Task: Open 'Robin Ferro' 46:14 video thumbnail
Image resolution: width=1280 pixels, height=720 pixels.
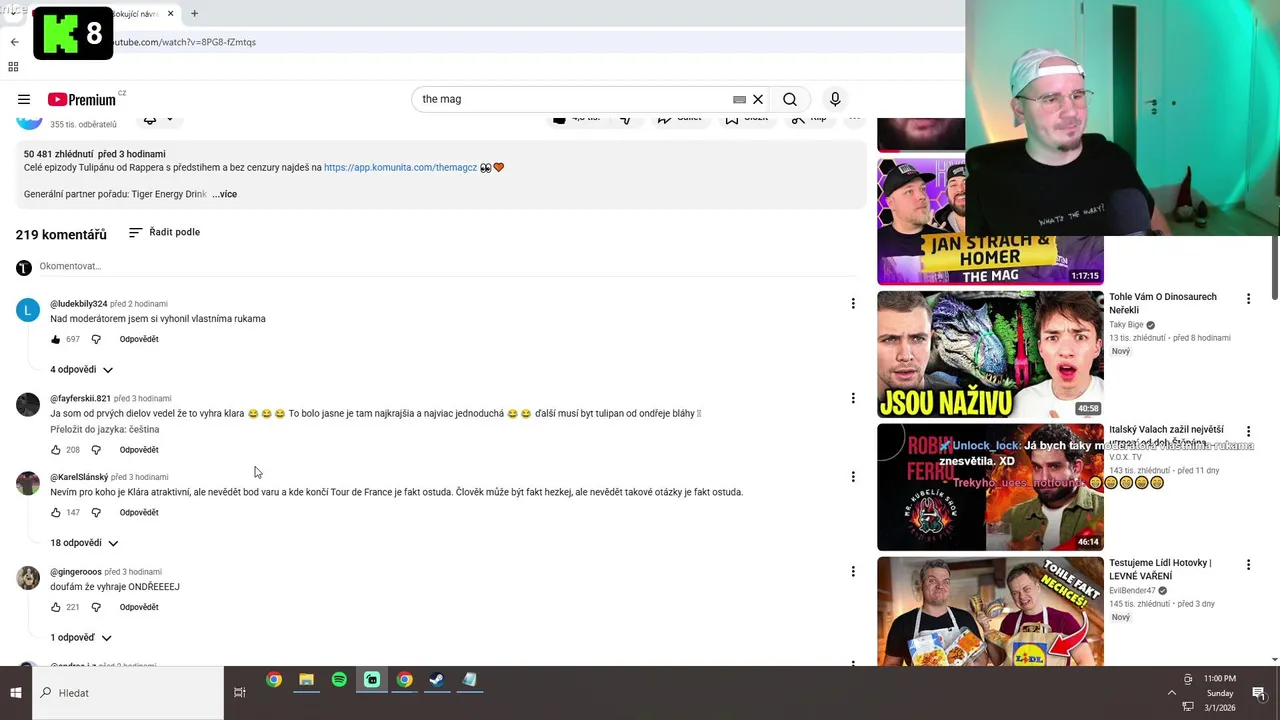Action: click(990, 487)
